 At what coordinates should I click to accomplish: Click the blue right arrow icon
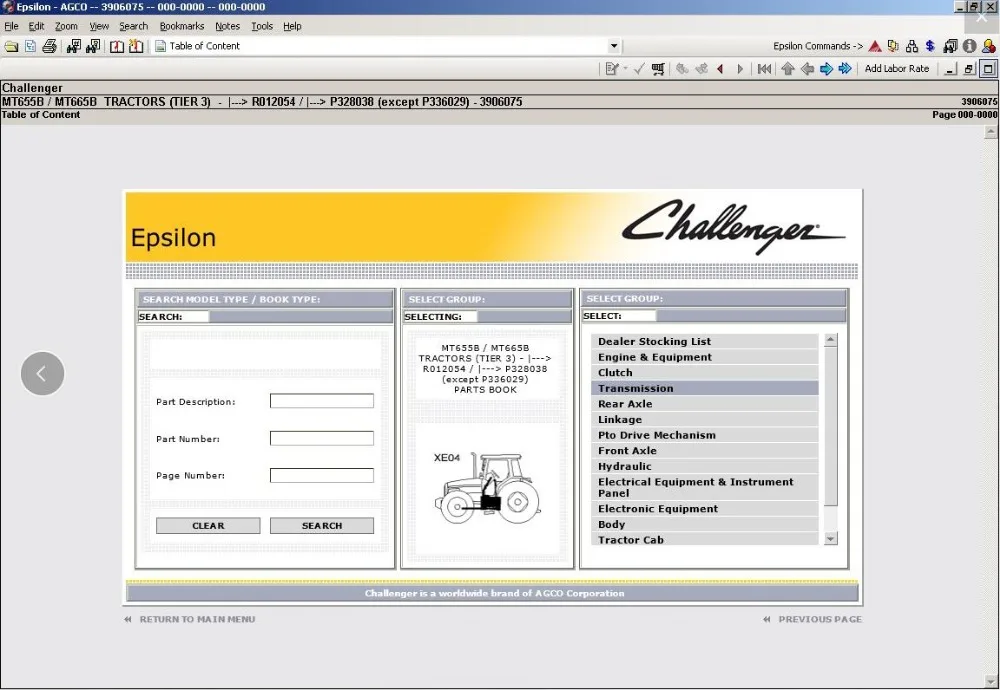click(x=826, y=69)
